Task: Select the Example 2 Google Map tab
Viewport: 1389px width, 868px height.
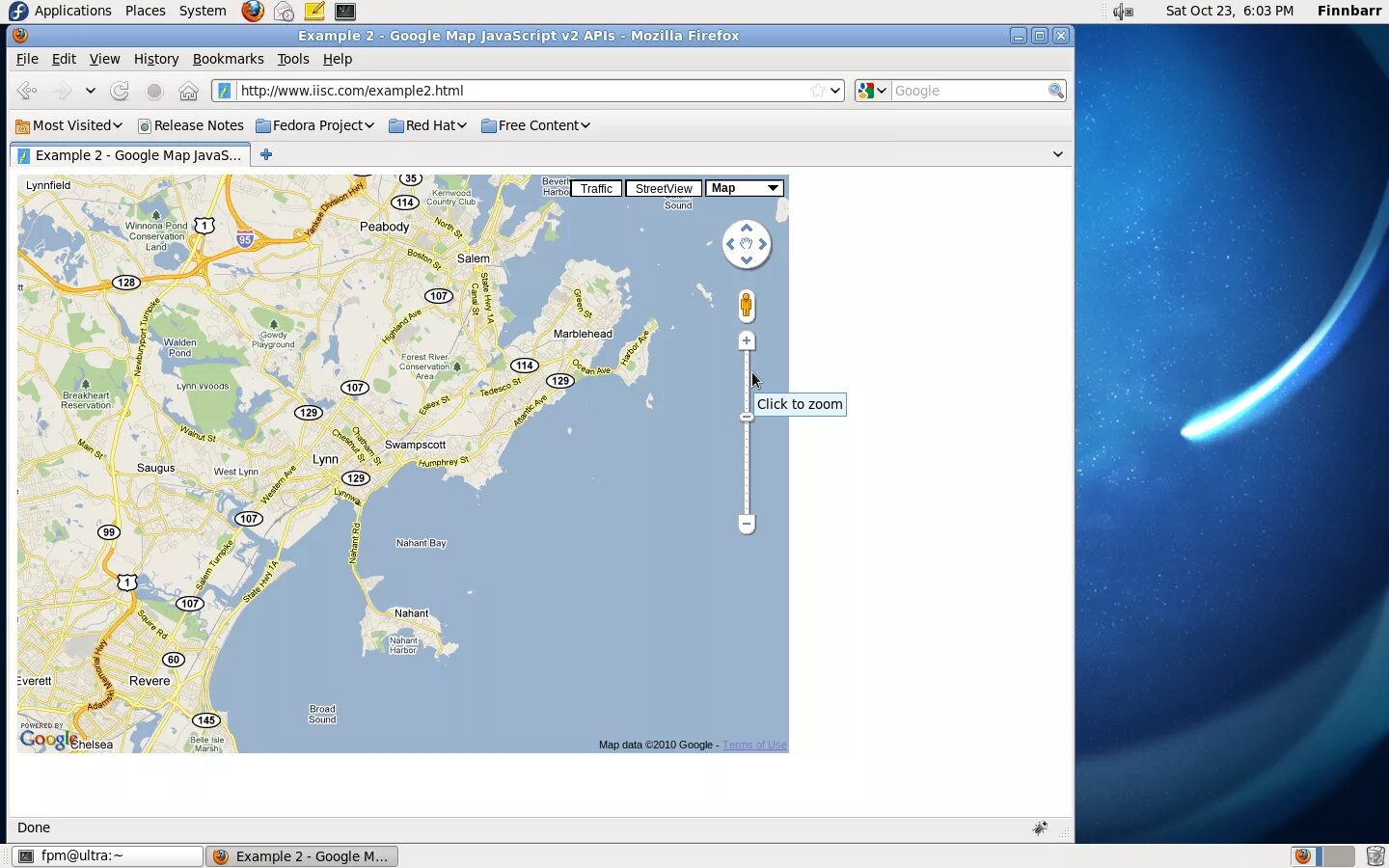Action: (x=130, y=155)
